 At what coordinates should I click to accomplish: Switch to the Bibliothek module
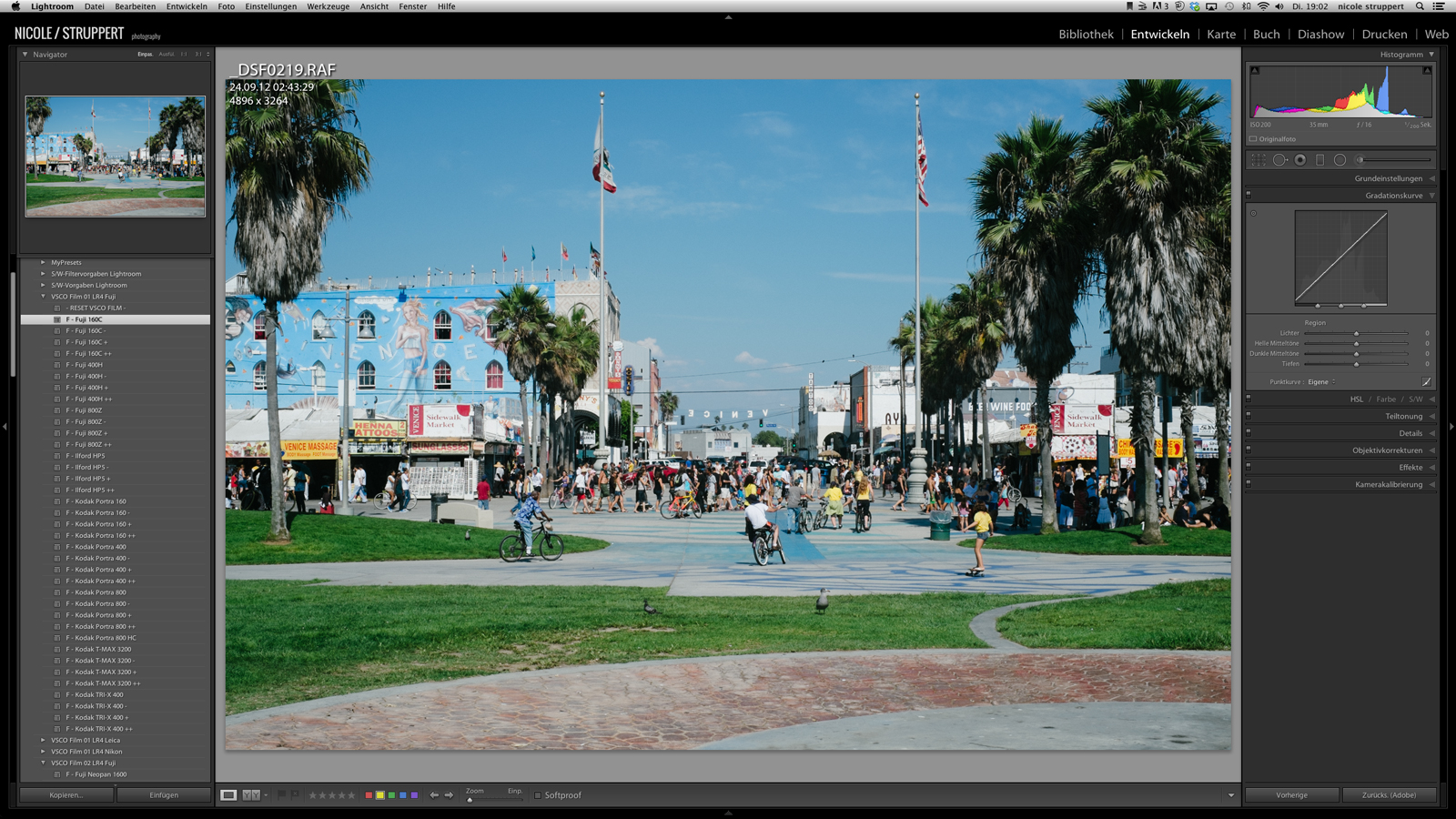(1086, 35)
